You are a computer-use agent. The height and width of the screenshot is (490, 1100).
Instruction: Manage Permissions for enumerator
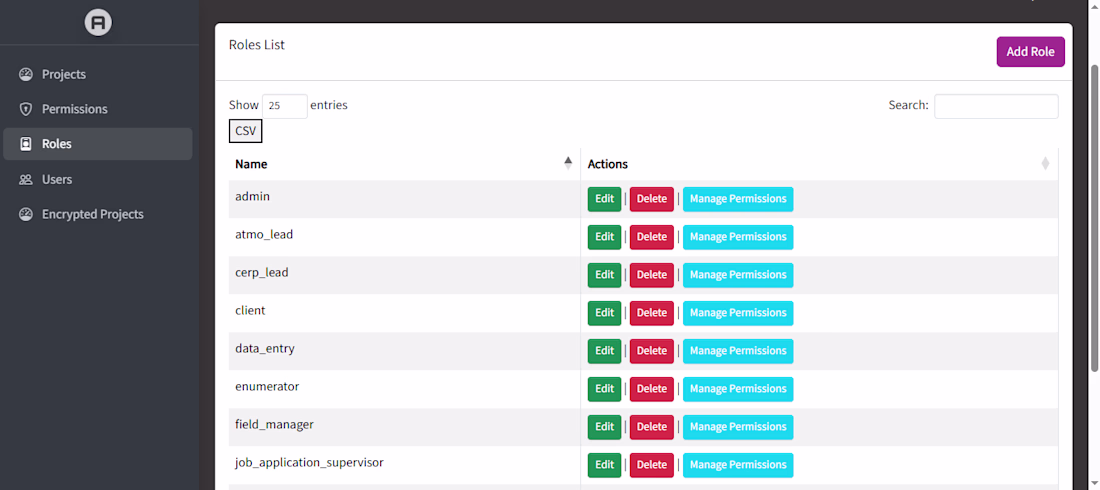pos(738,388)
